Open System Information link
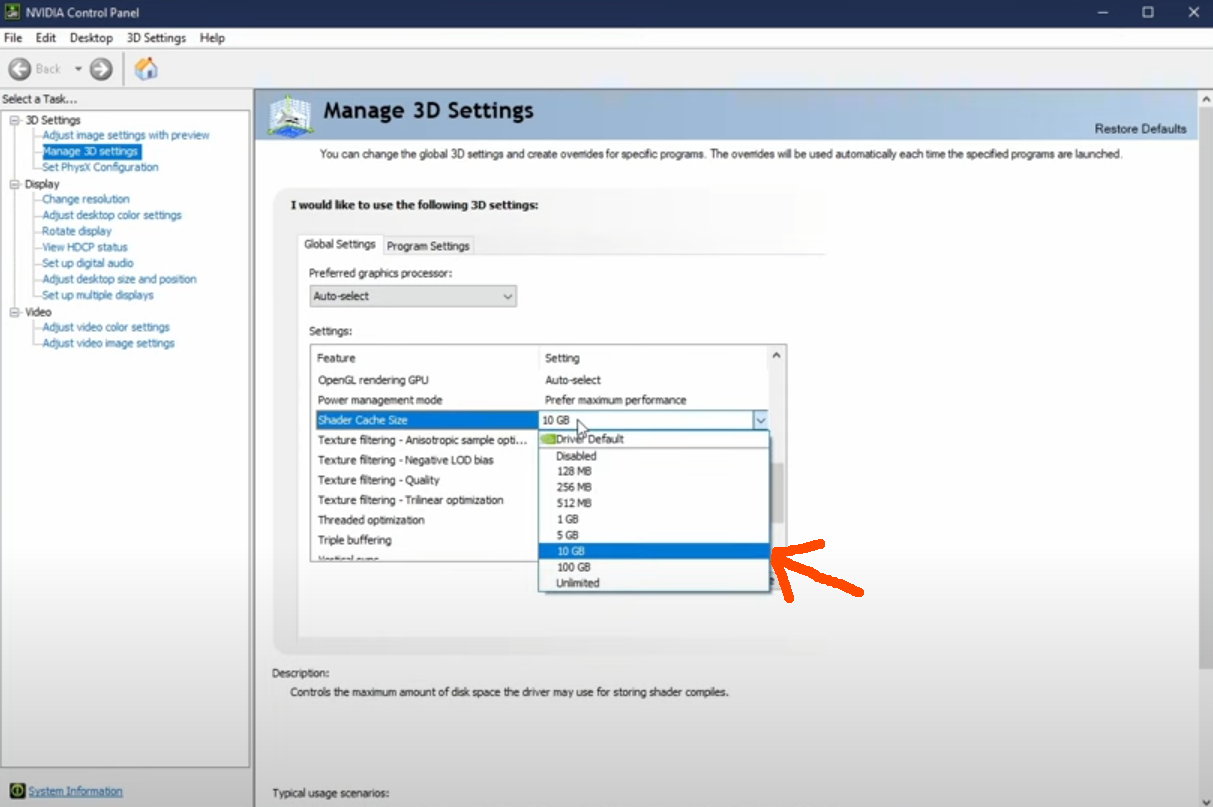The width and height of the screenshot is (1213, 807). tap(75, 791)
